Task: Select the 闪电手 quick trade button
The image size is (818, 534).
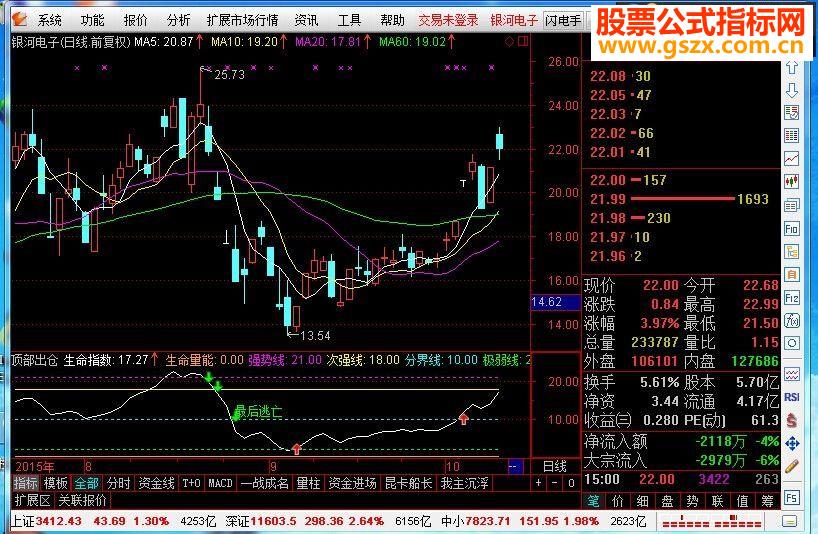Action: click(x=563, y=20)
